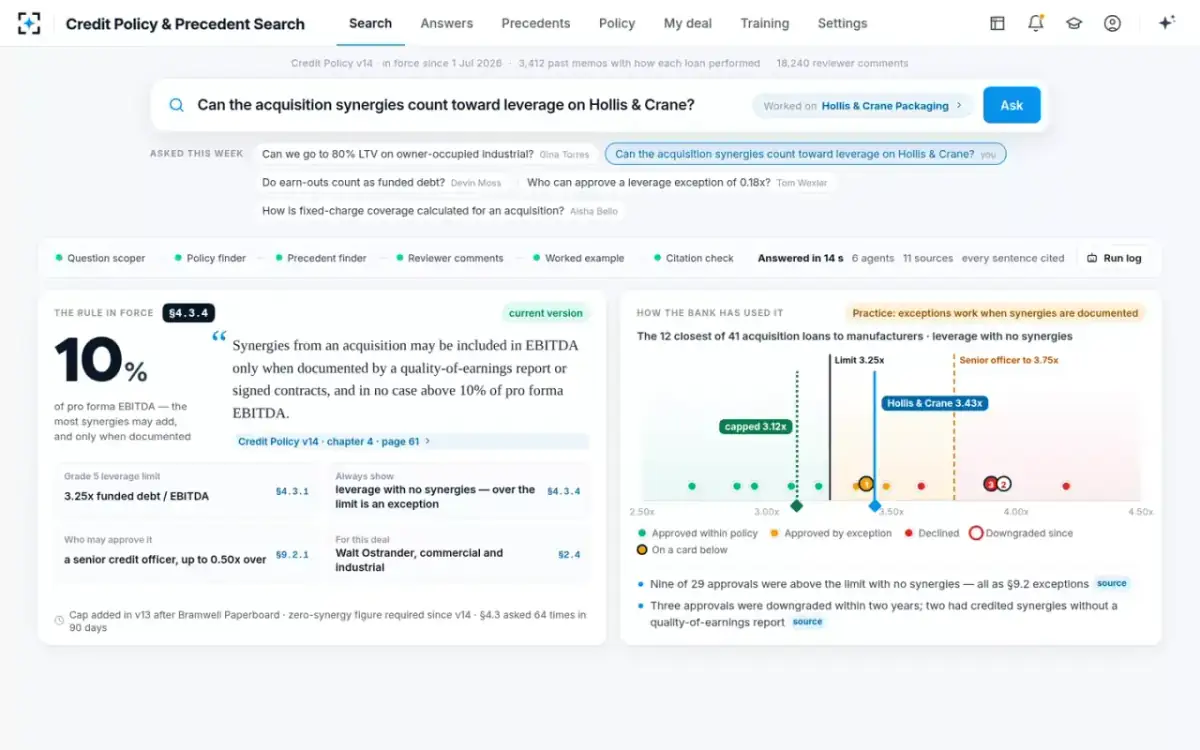This screenshot has height=750, width=1200.
Task: Select the highlighted acquisition synergies question chip
Action: click(x=805, y=154)
